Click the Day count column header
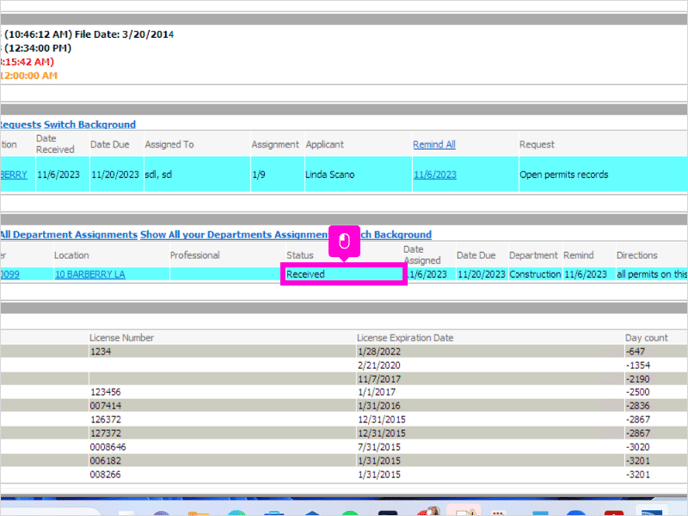 pyautogui.click(x=646, y=338)
